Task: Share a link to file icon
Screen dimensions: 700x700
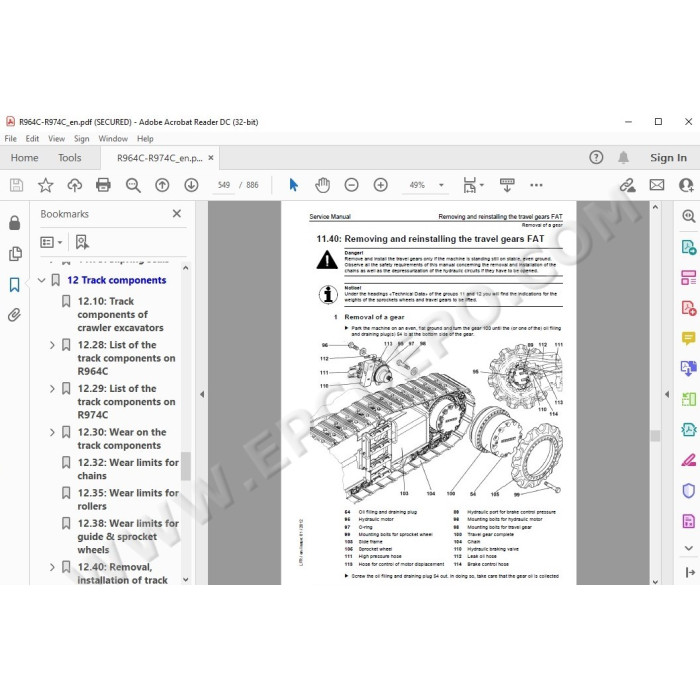Action: (x=627, y=185)
